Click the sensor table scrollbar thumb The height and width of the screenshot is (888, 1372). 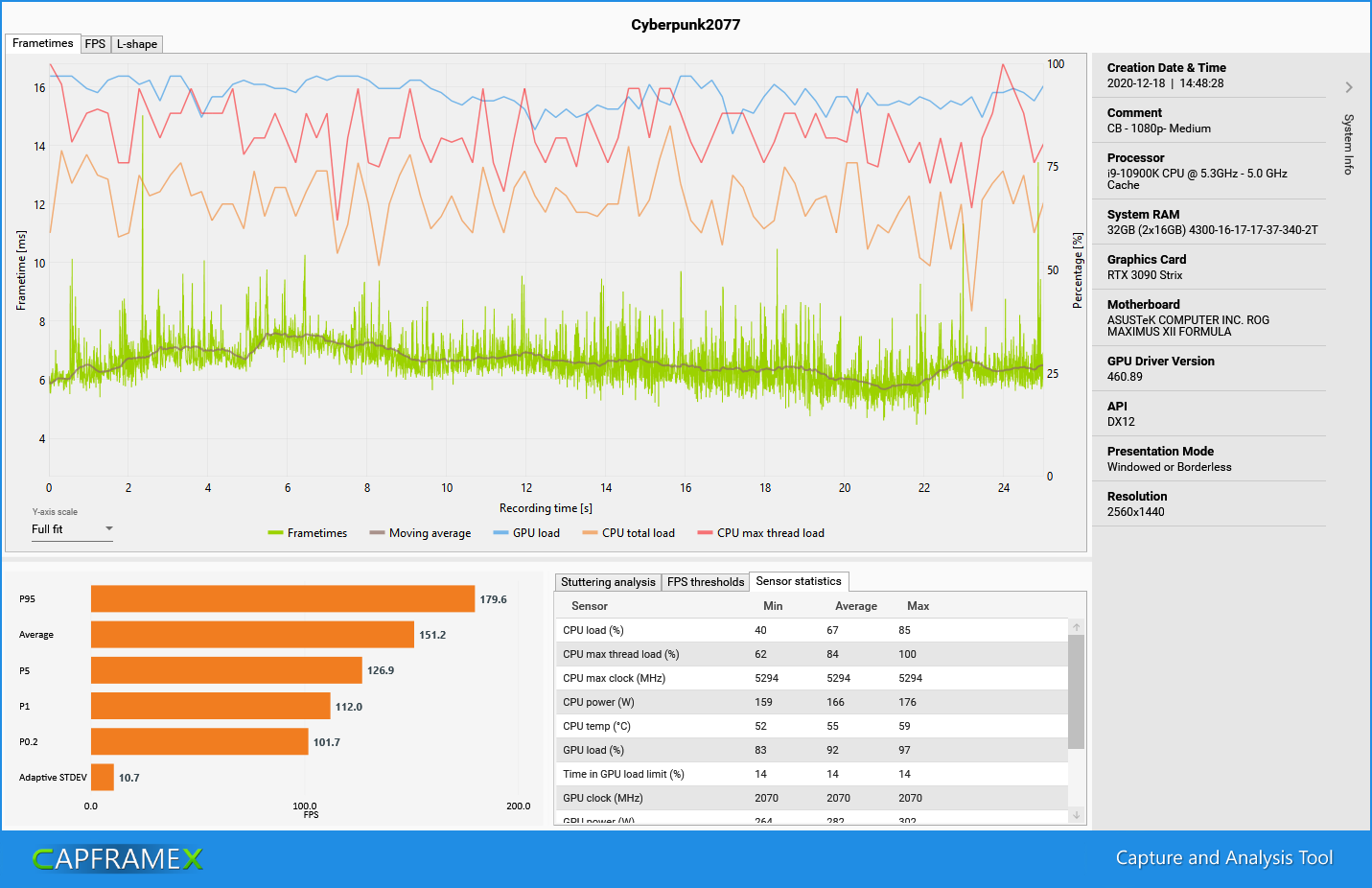1077,691
